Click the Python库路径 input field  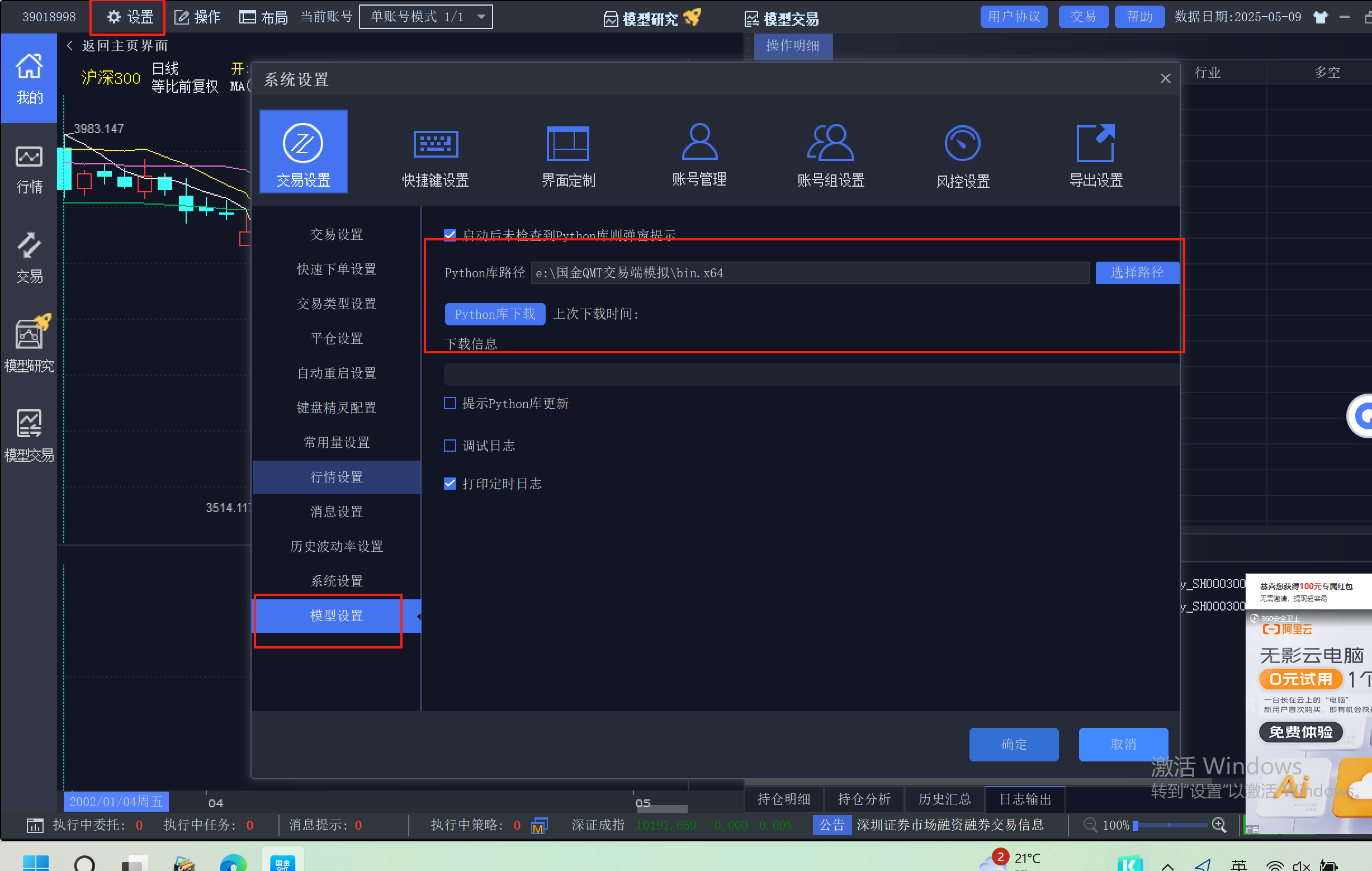click(x=809, y=273)
